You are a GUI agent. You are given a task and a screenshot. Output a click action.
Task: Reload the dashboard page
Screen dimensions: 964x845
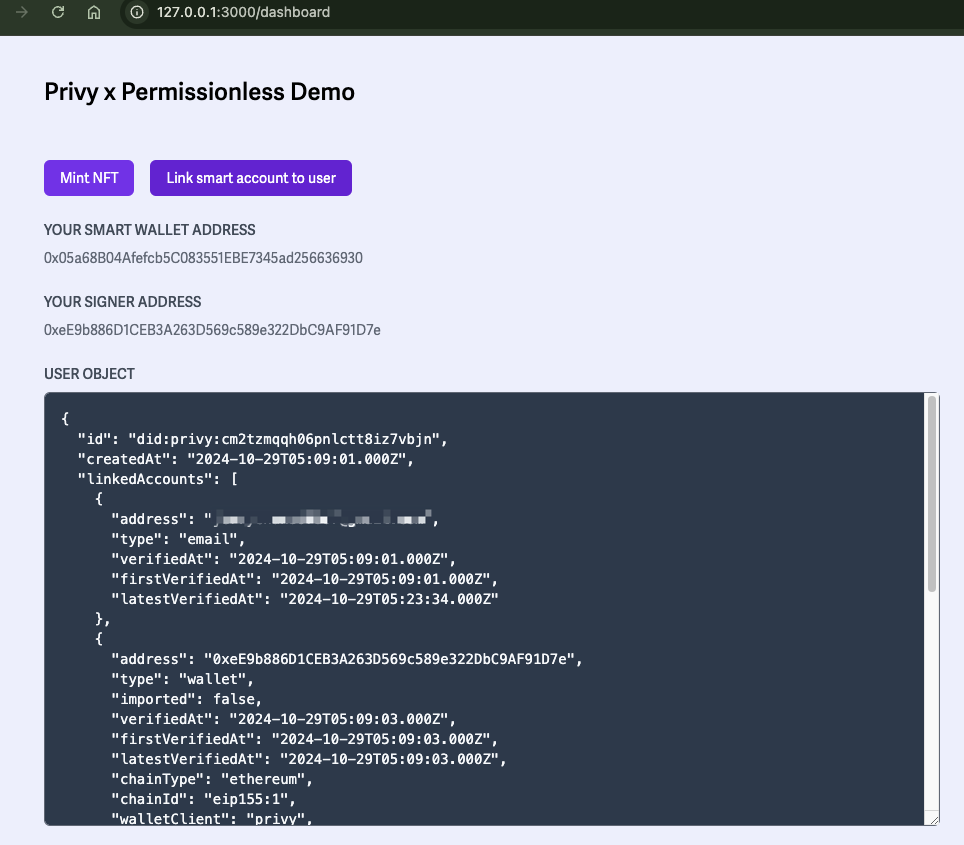tap(58, 12)
